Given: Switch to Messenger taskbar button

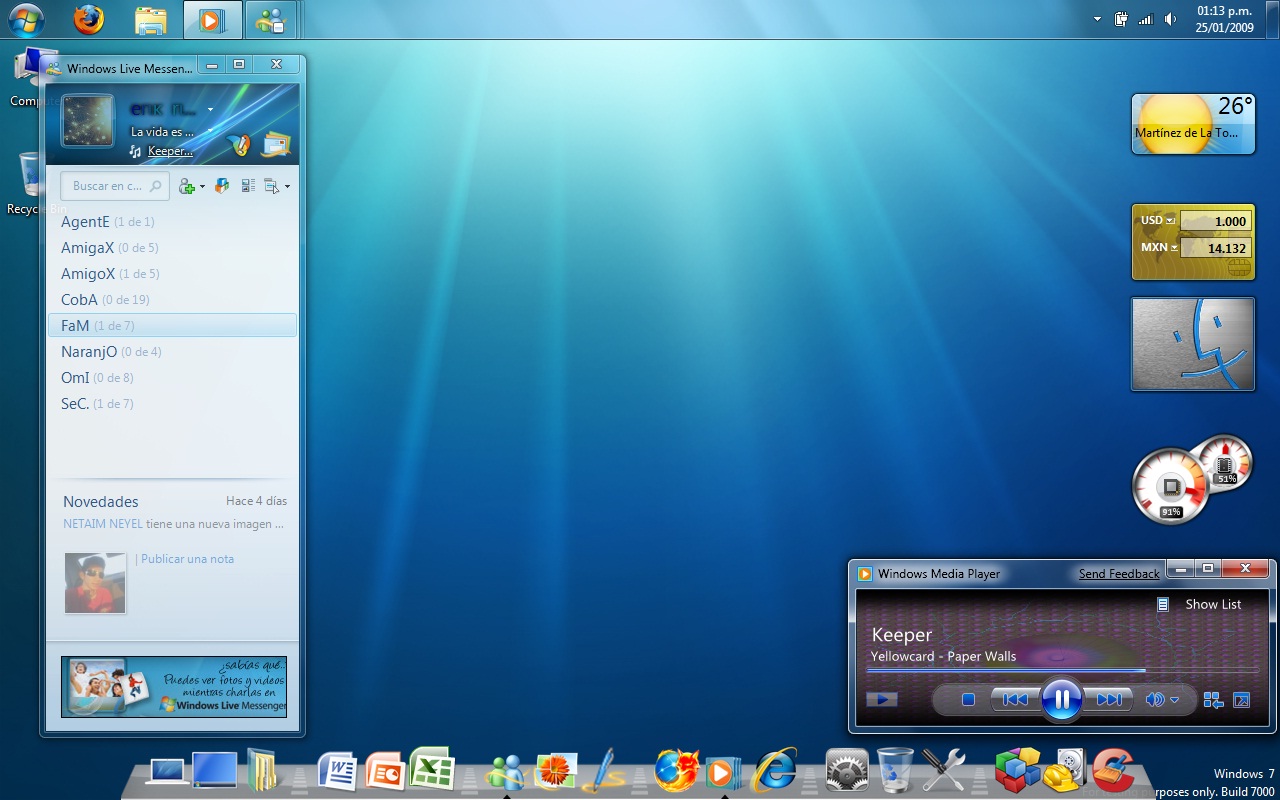Looking at the screenshot, I should pos(271,20).
